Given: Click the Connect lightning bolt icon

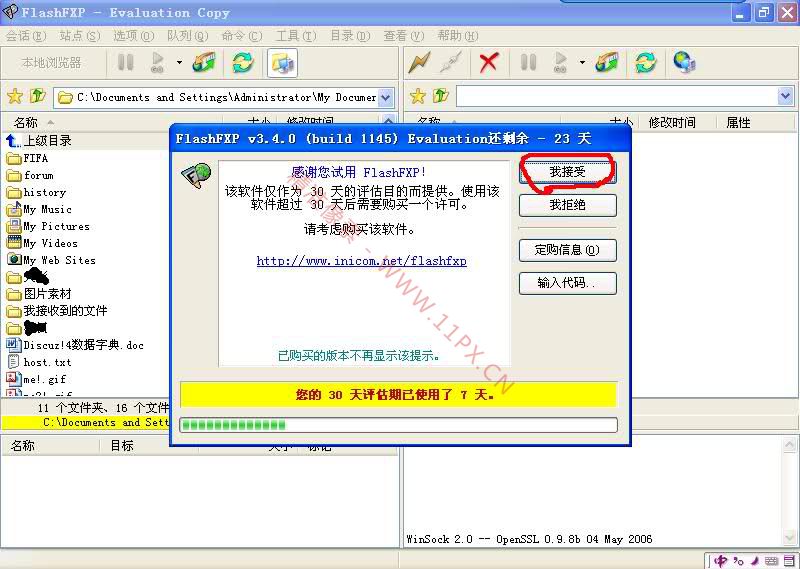Looking at the screenshot, I should point(420,62).
